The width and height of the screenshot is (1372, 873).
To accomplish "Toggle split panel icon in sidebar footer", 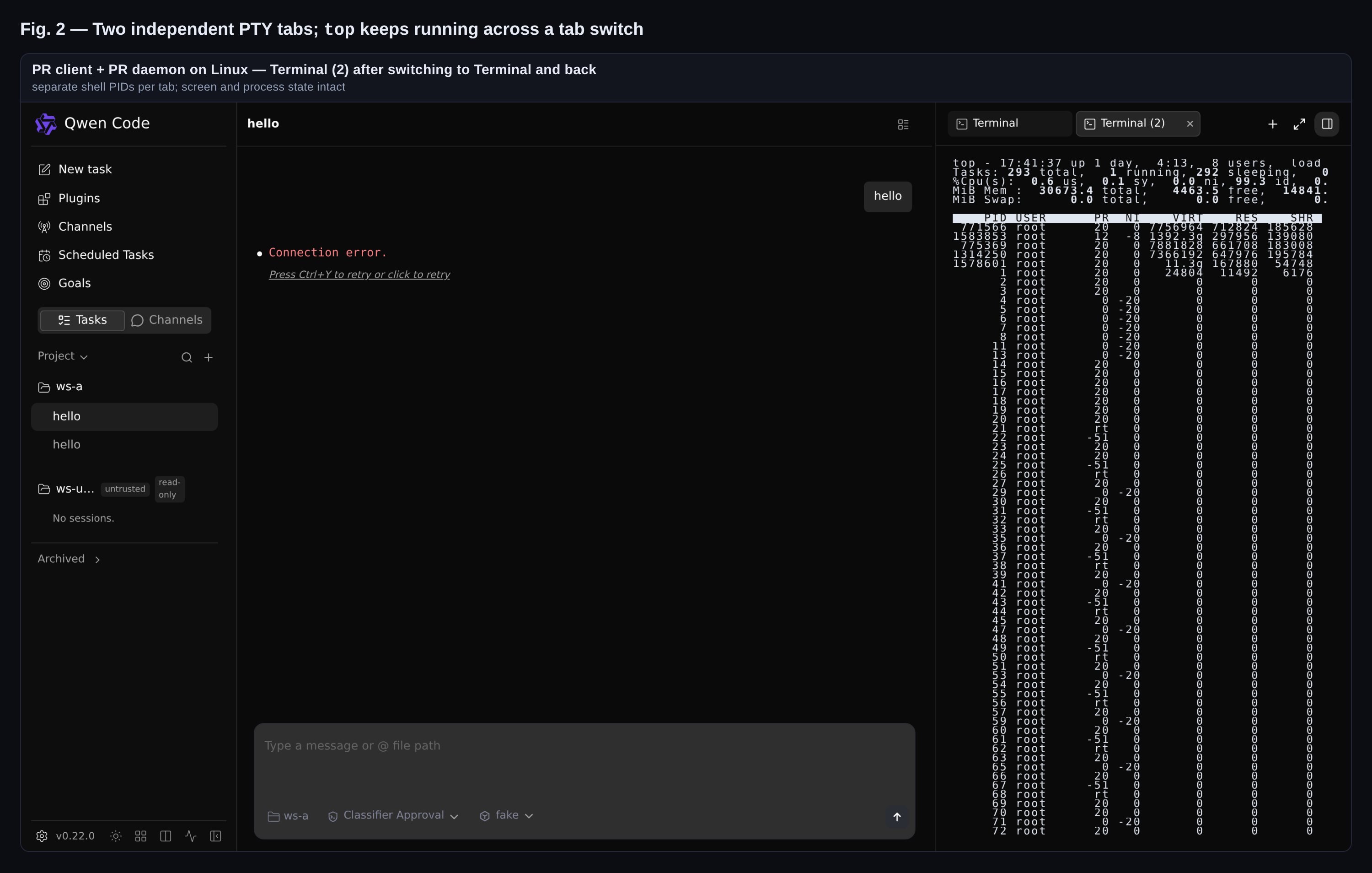I will [x=166, y=836].
